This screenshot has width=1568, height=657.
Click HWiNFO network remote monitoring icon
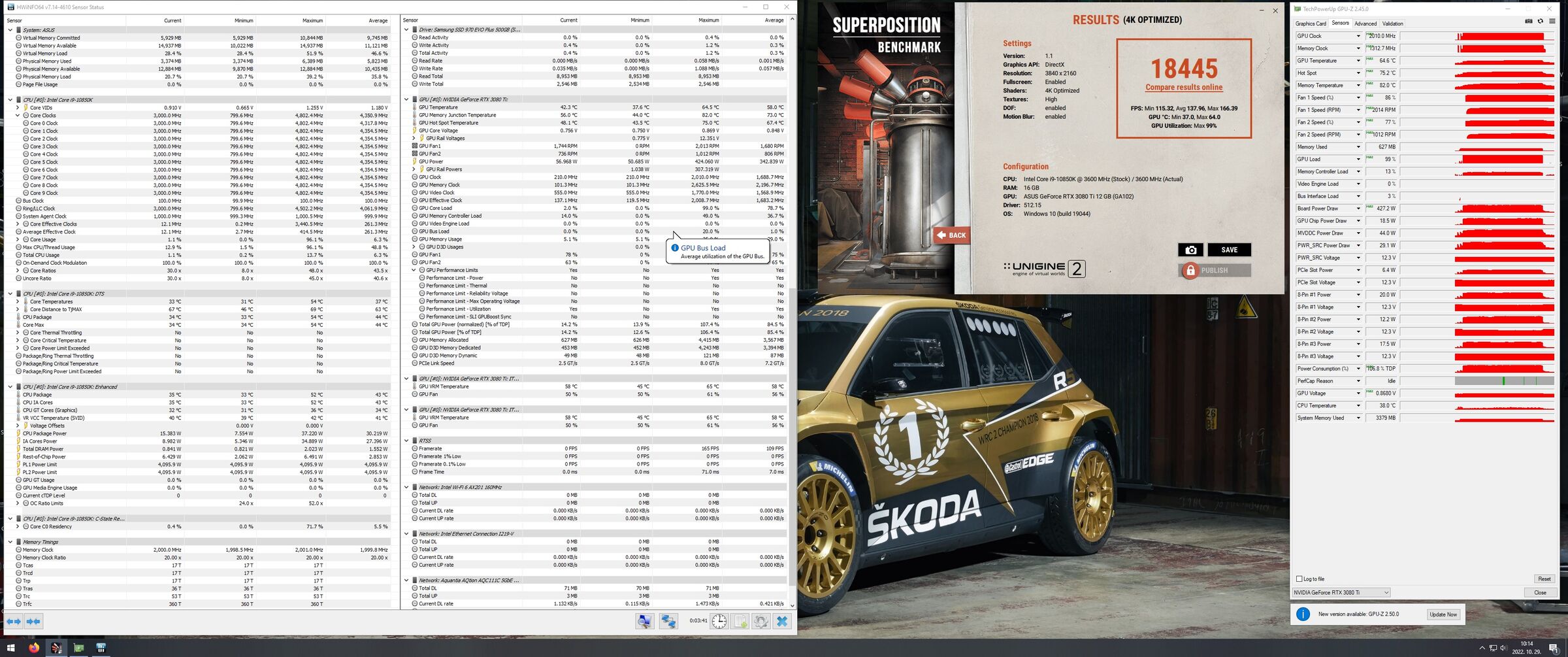668,621
